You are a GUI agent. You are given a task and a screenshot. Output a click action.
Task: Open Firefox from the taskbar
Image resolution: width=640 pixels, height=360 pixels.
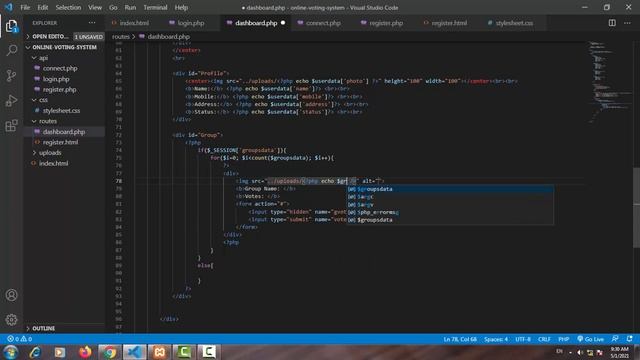click(85, 352)
